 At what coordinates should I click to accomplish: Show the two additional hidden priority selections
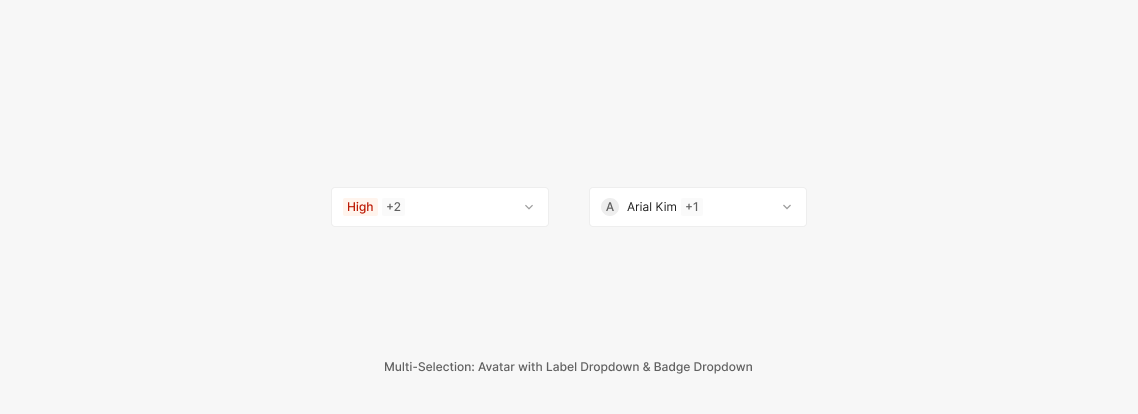(394, 207)
